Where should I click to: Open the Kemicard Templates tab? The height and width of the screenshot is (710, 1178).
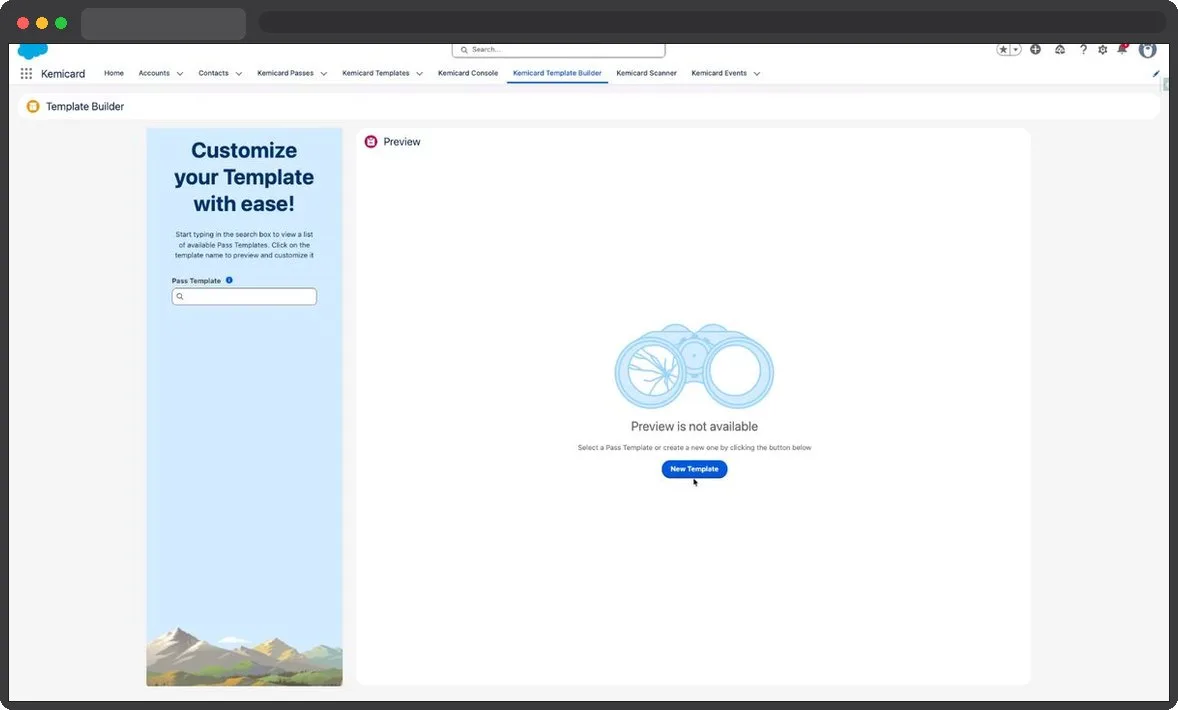point(376,73)
